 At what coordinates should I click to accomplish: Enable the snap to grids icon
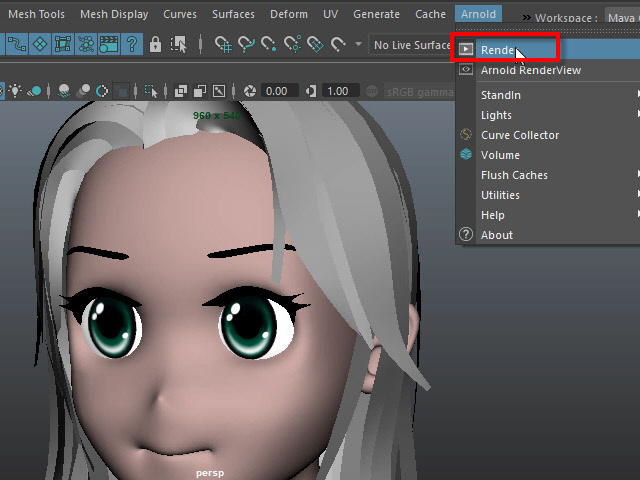(x=225, y=45)
